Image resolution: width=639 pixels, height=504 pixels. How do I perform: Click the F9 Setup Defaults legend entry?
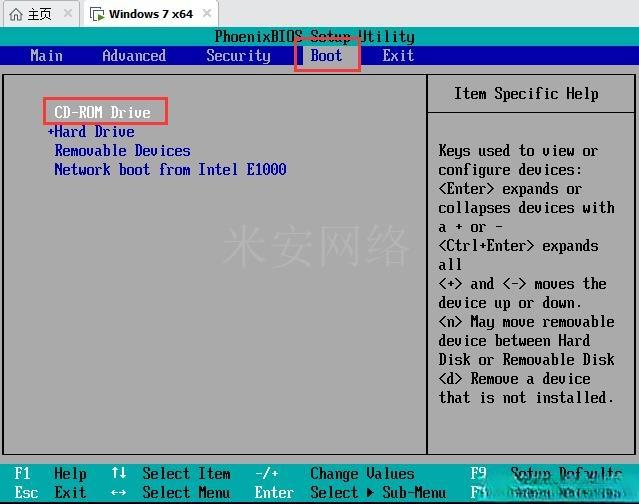tap(546, 473)
